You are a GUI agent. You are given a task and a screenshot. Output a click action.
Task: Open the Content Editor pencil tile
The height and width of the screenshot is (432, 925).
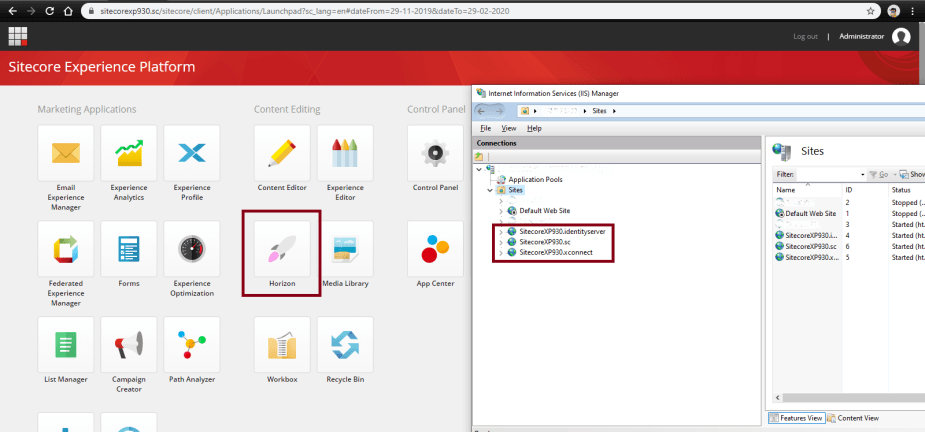tap(282, 153)
